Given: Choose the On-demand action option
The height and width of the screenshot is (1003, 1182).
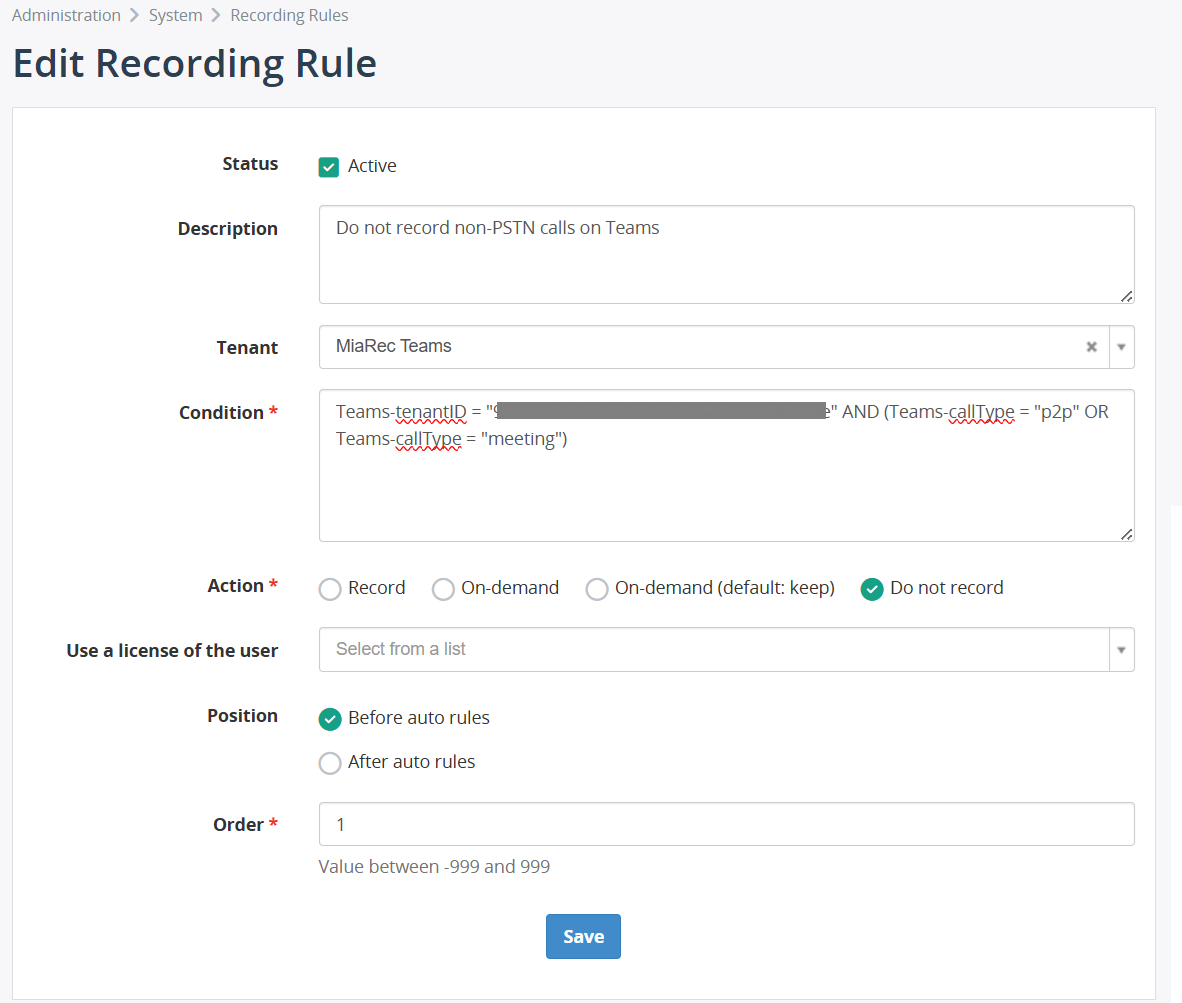Looking at the screenshot, I should coord(443,589).
